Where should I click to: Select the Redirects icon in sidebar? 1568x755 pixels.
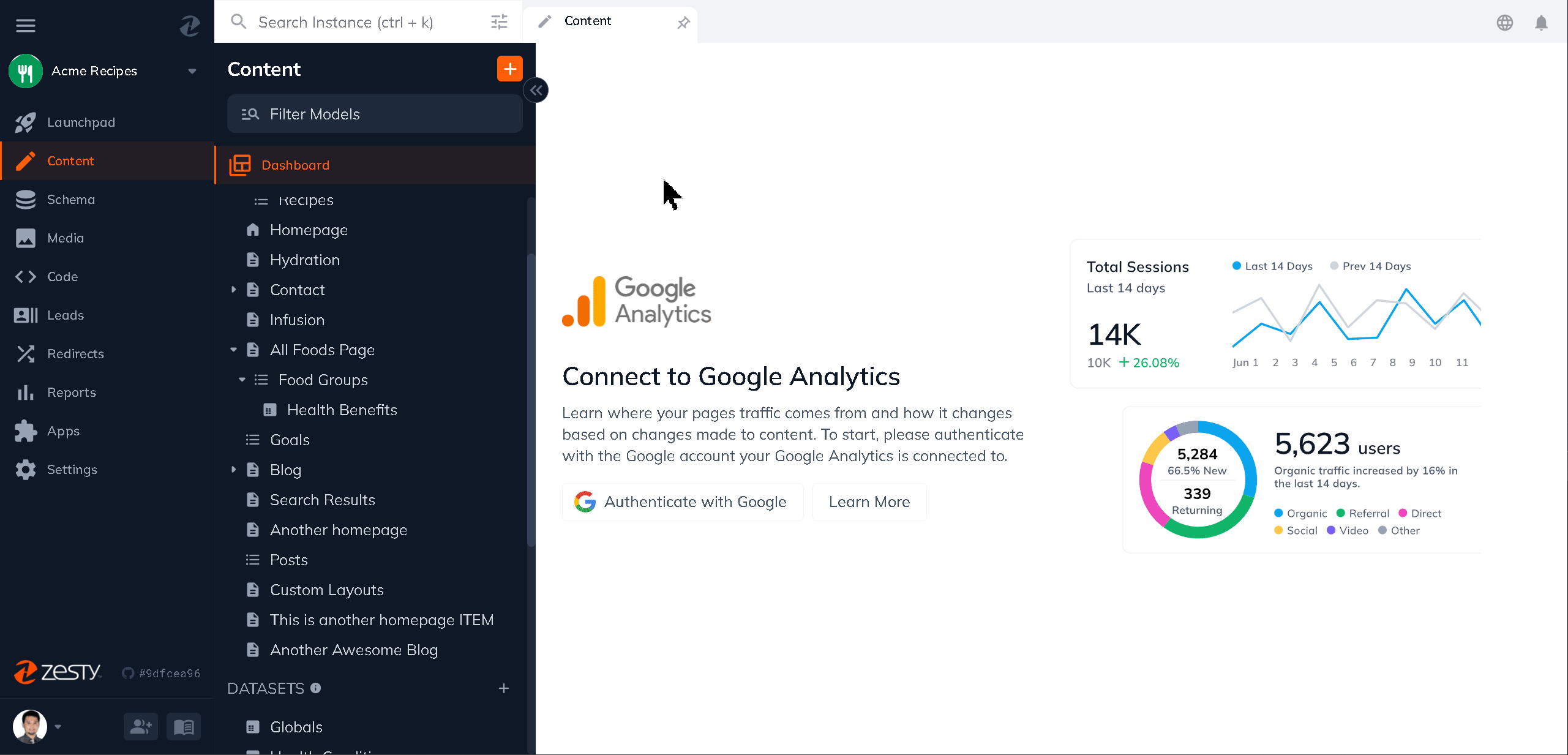[25, 353]
